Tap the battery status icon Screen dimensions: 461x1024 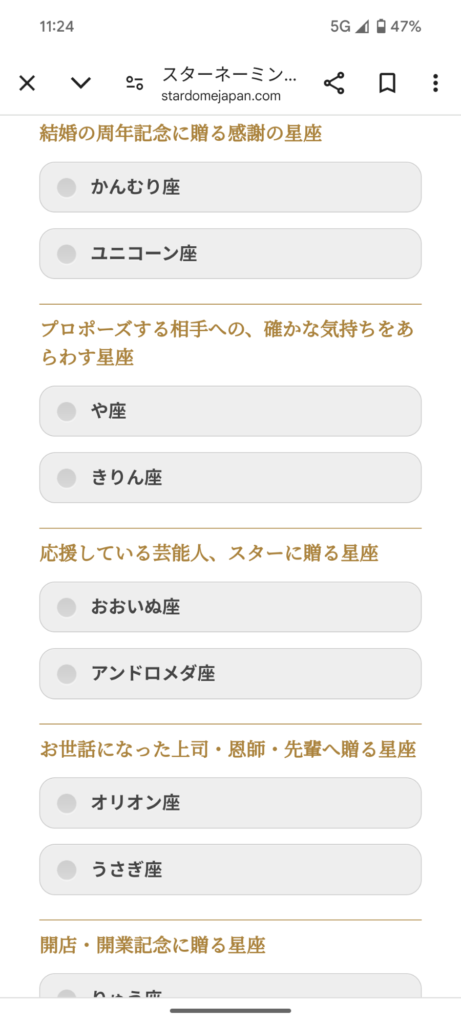pyautogui.click(x=381, y=27)
